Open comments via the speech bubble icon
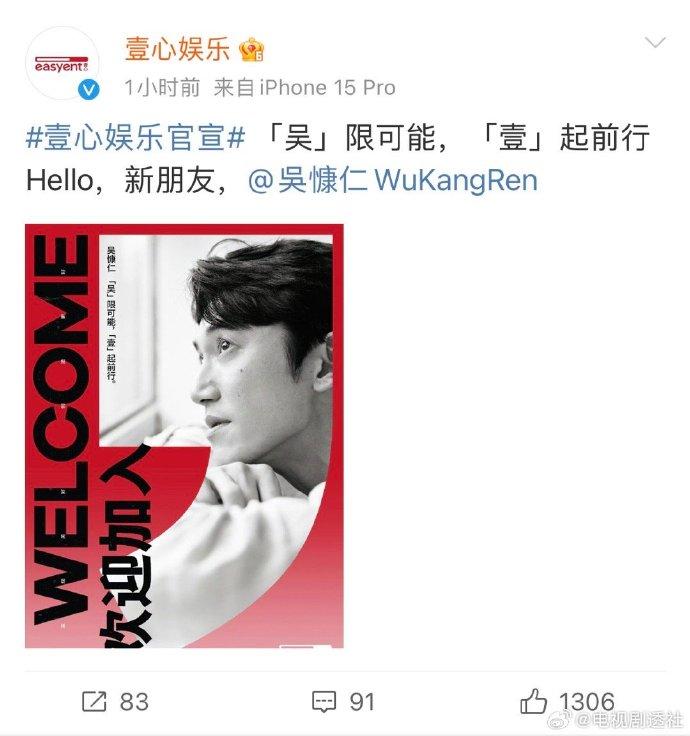This screenshot has width=690, height=736. [324, 702]
